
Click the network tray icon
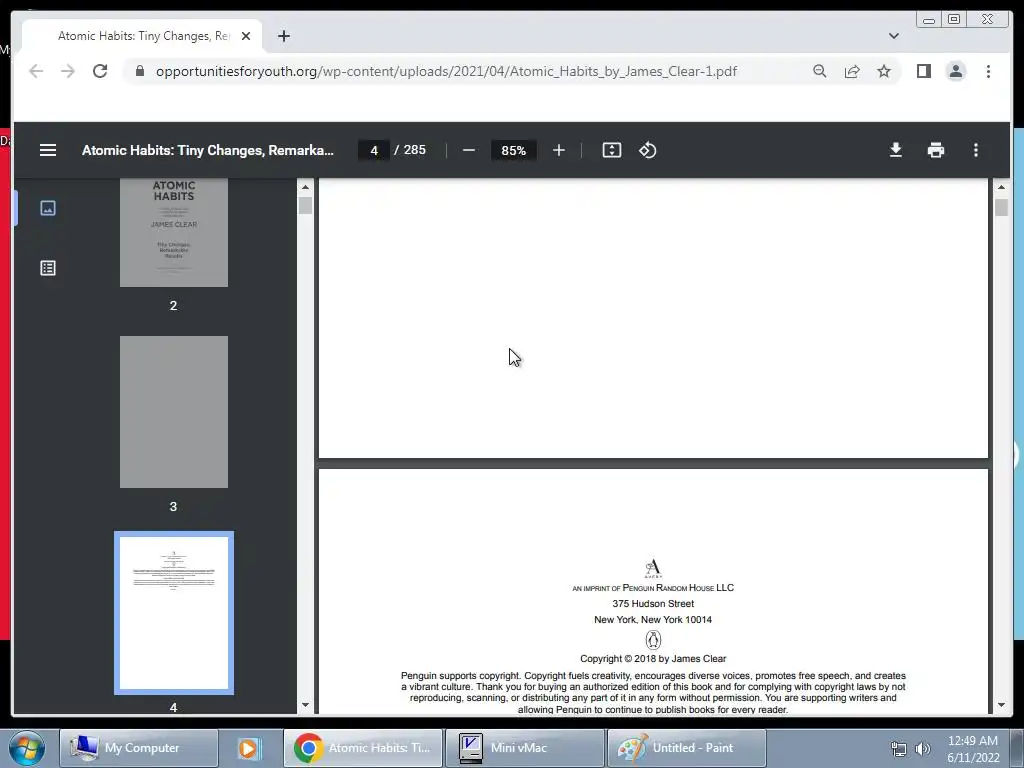[899, 748]
